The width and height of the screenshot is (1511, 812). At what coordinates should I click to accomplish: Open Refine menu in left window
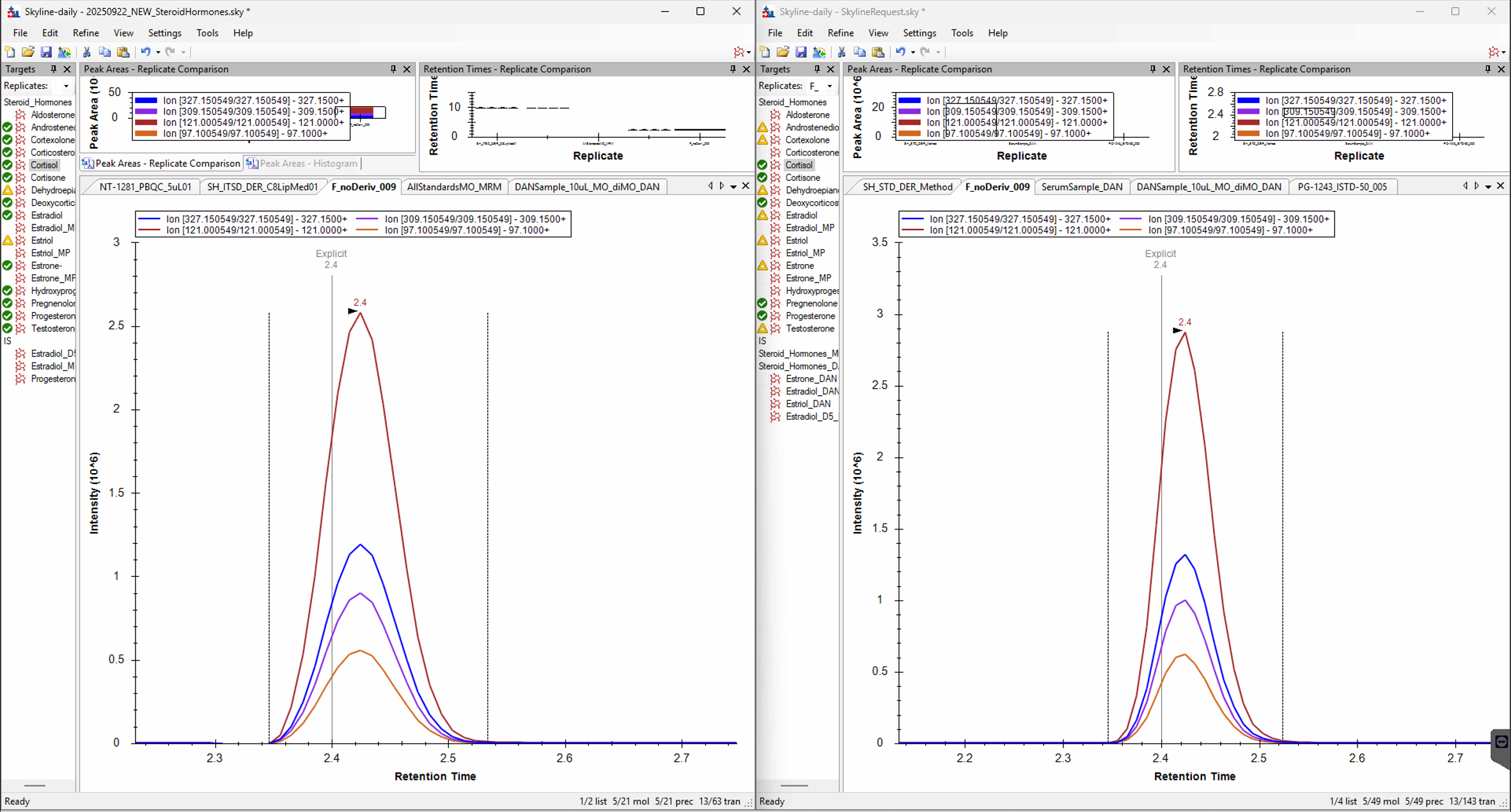pyautogui.click(x=85, y=33)
